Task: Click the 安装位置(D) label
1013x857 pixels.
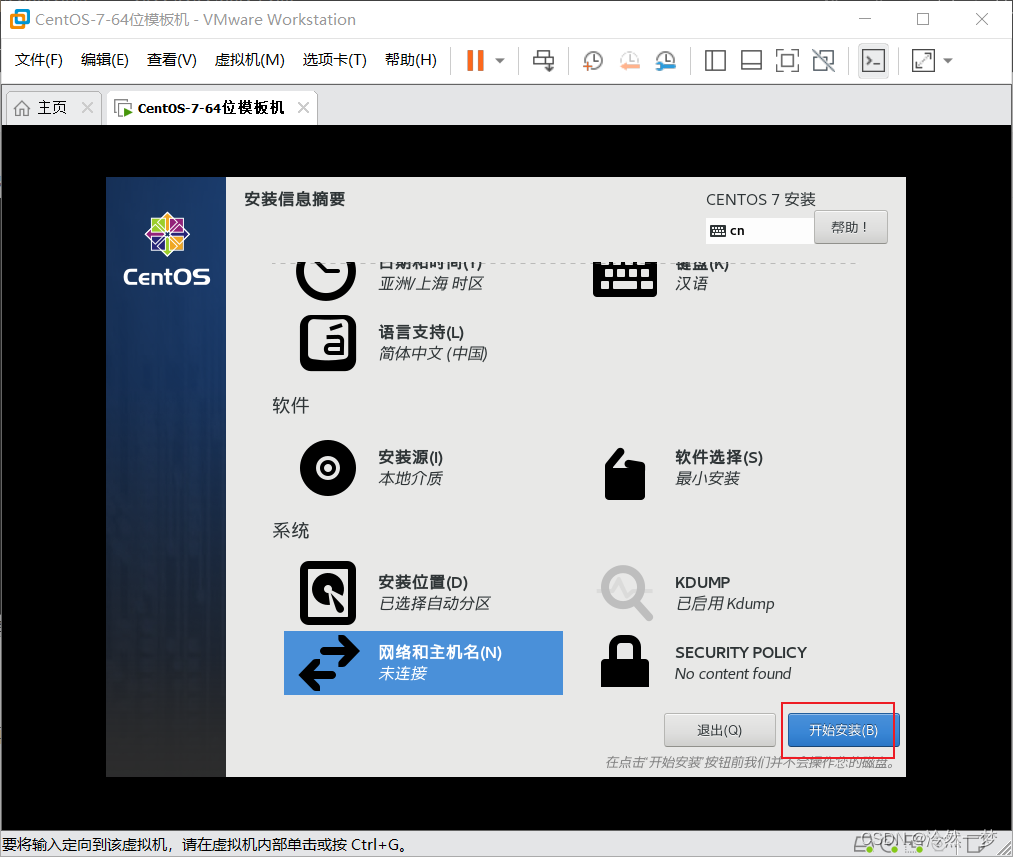Action: (423, 582)
